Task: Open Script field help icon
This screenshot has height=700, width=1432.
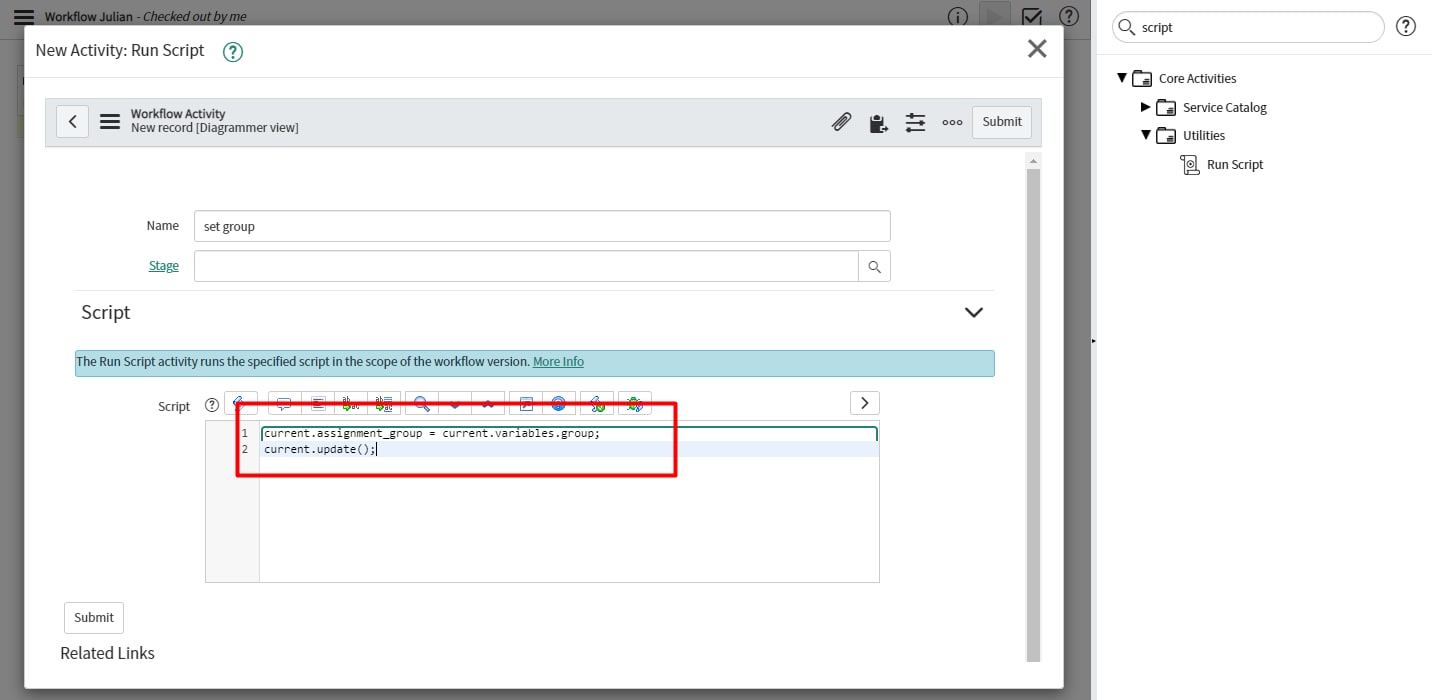Action: 211,406
